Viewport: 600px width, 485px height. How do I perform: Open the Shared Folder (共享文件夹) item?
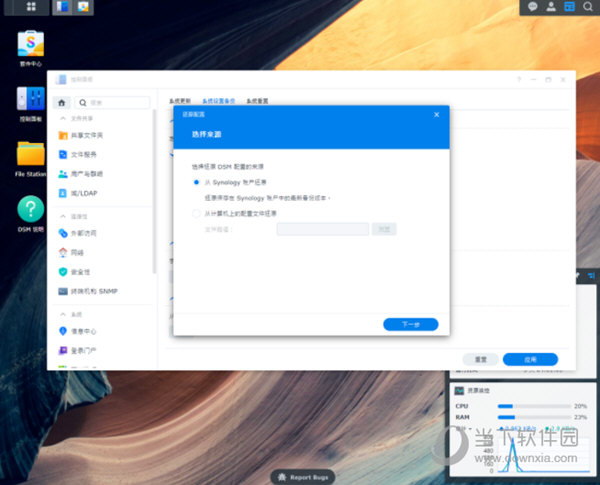80,135
